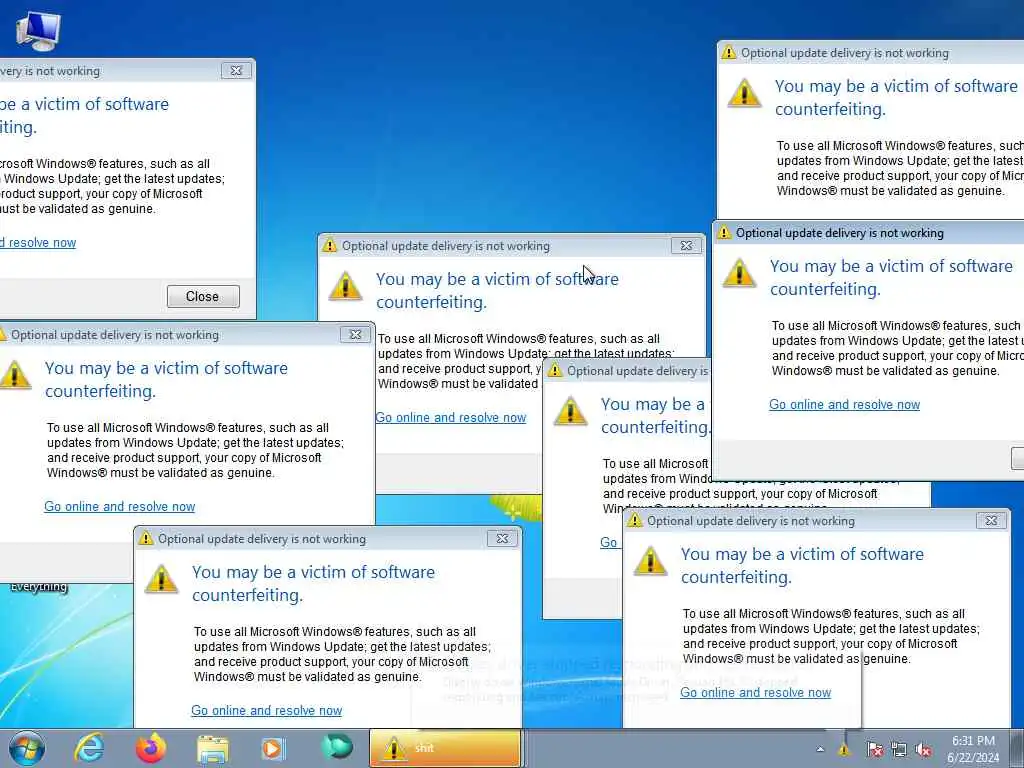Image resolution: width=1024 pixels, height=768 pixels.
Task: Click 'Go online and resolve now' in bottom-center dialog
Action: tap(266, 710)
